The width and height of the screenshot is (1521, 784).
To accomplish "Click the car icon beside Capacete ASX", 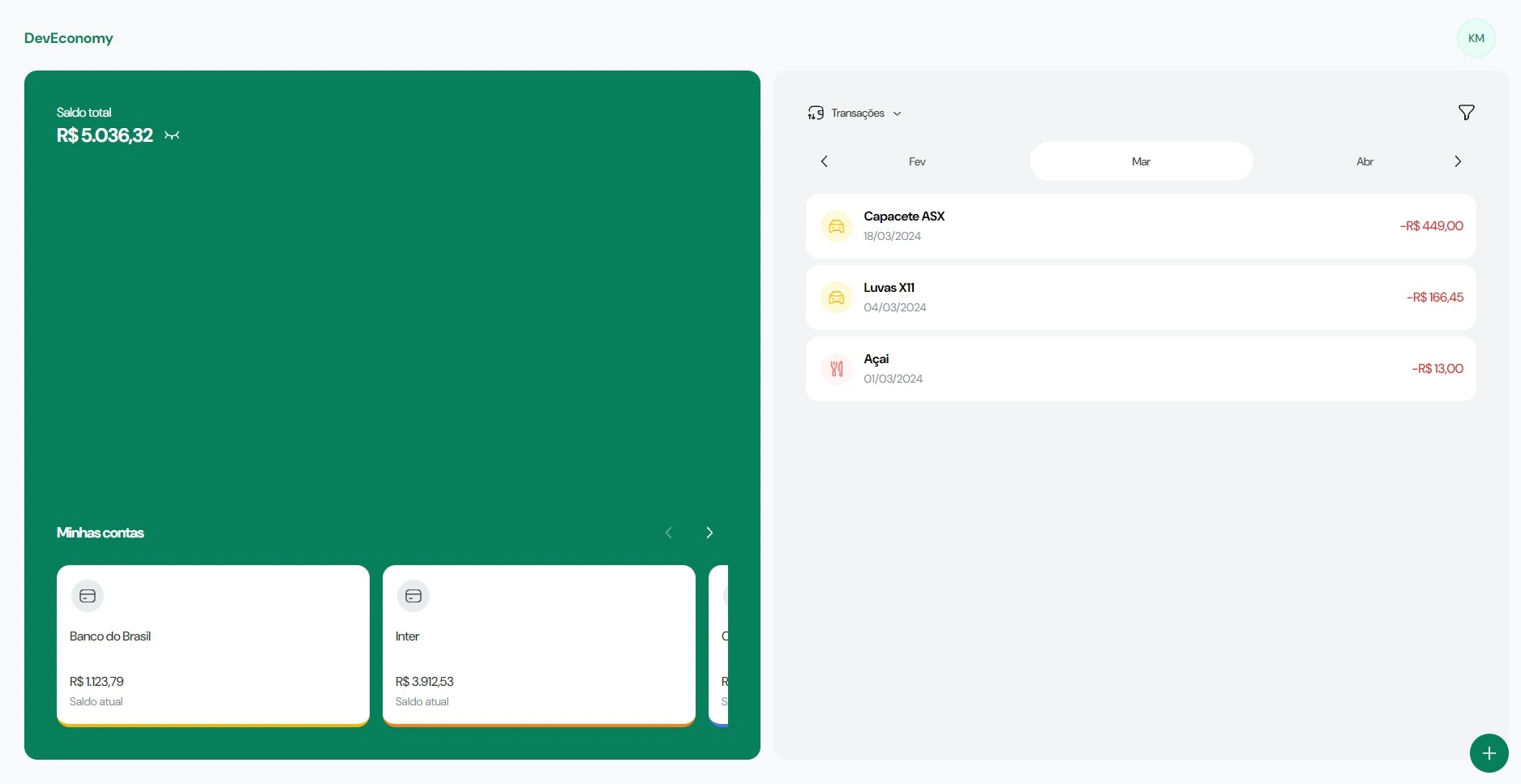I will [836, 226].
